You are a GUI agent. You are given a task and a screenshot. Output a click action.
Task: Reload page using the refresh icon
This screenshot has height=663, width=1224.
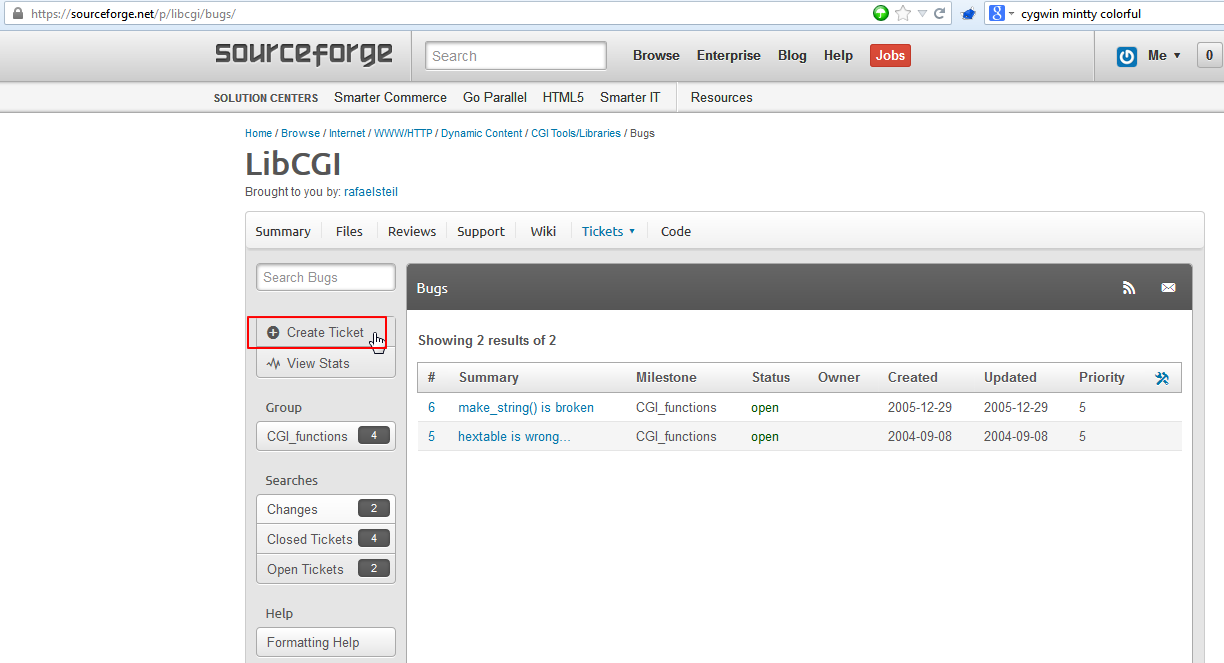(940, 13)
